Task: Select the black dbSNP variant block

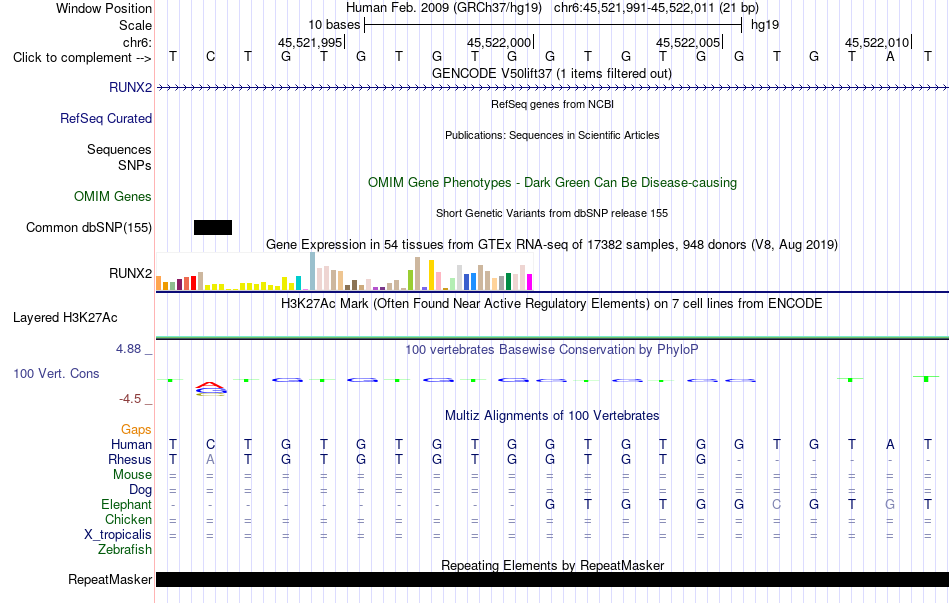Action: (x=213, y=227)
